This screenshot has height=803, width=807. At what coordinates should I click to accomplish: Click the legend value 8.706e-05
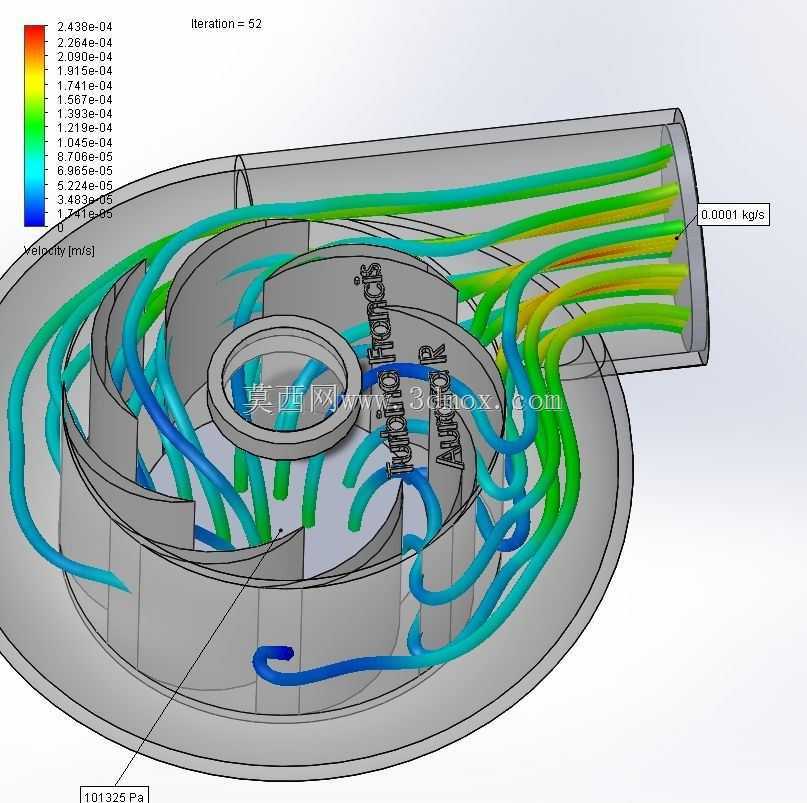coord(84,156)
